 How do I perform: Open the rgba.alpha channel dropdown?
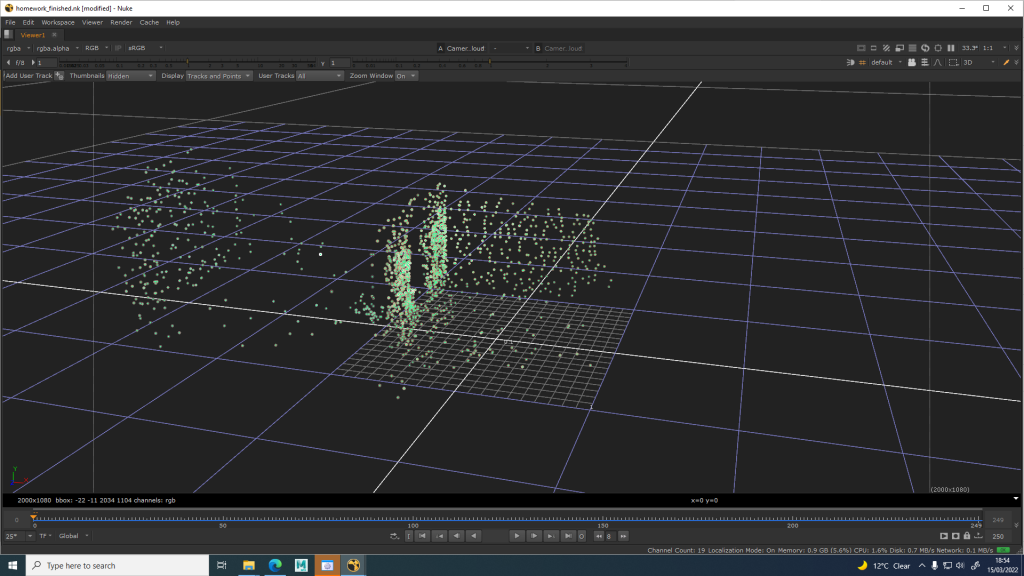(x=57, y=48)
